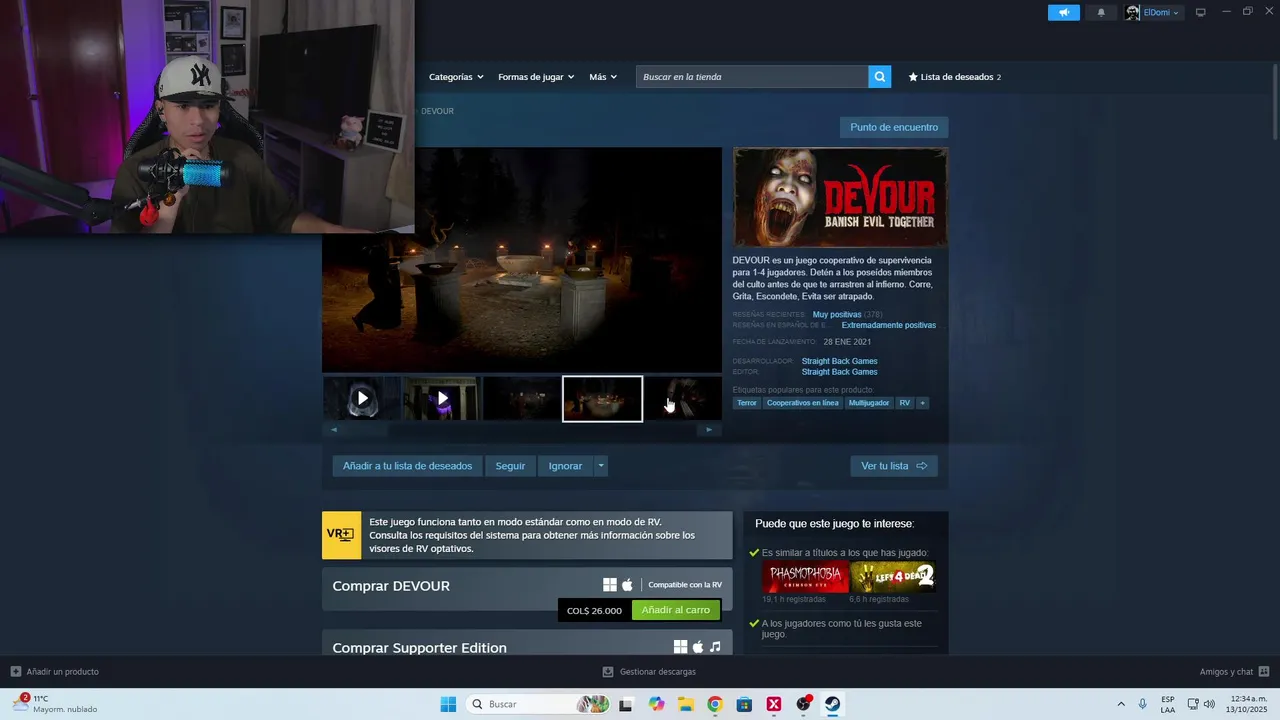Open the notifications bell
The image size is (1280, 720).
click(x=1101, y=12)
